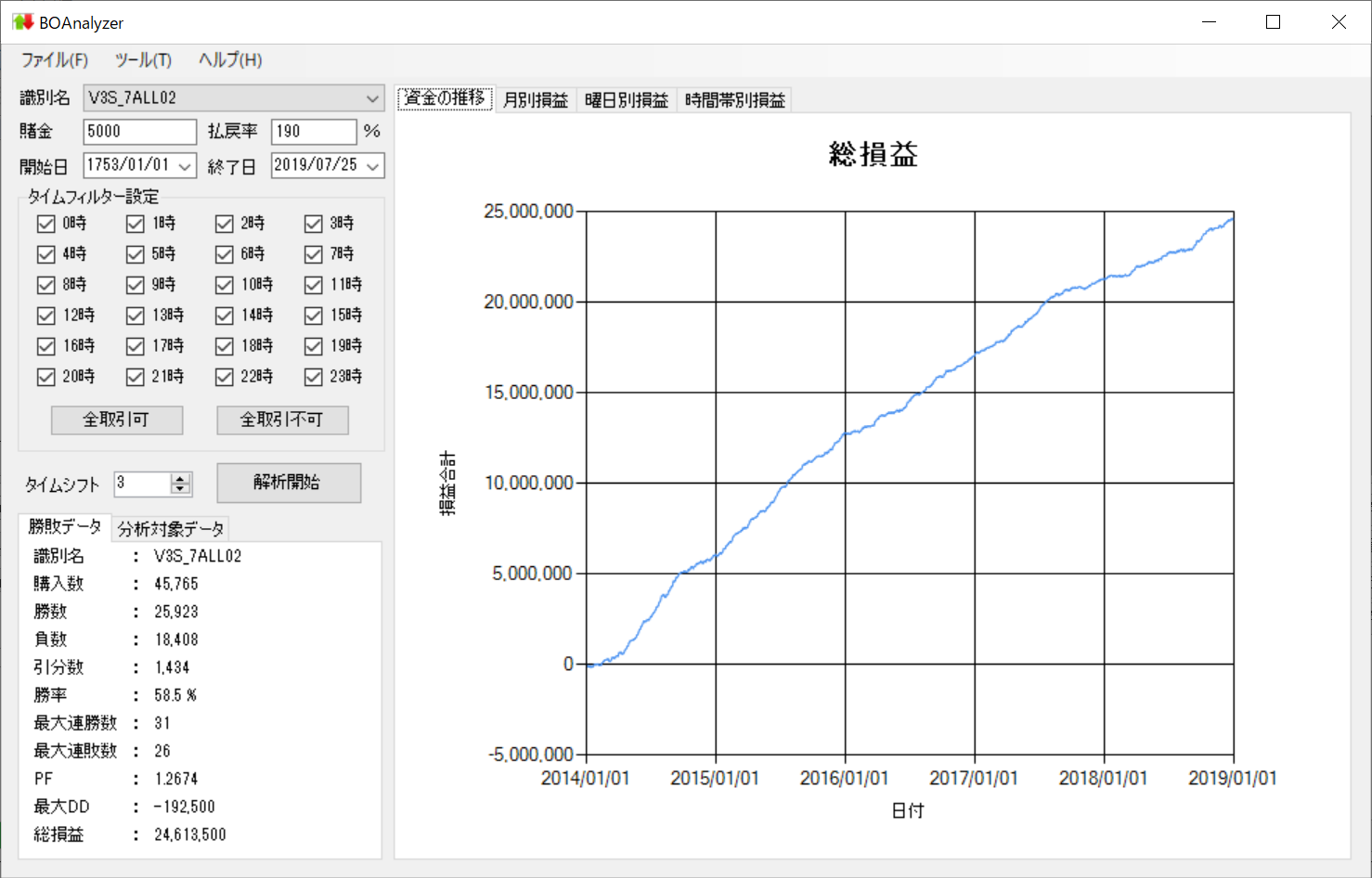Viewport: 1372px width, 878px height.
Task: Disable the 2時 time filter
Action: point(225,224)
